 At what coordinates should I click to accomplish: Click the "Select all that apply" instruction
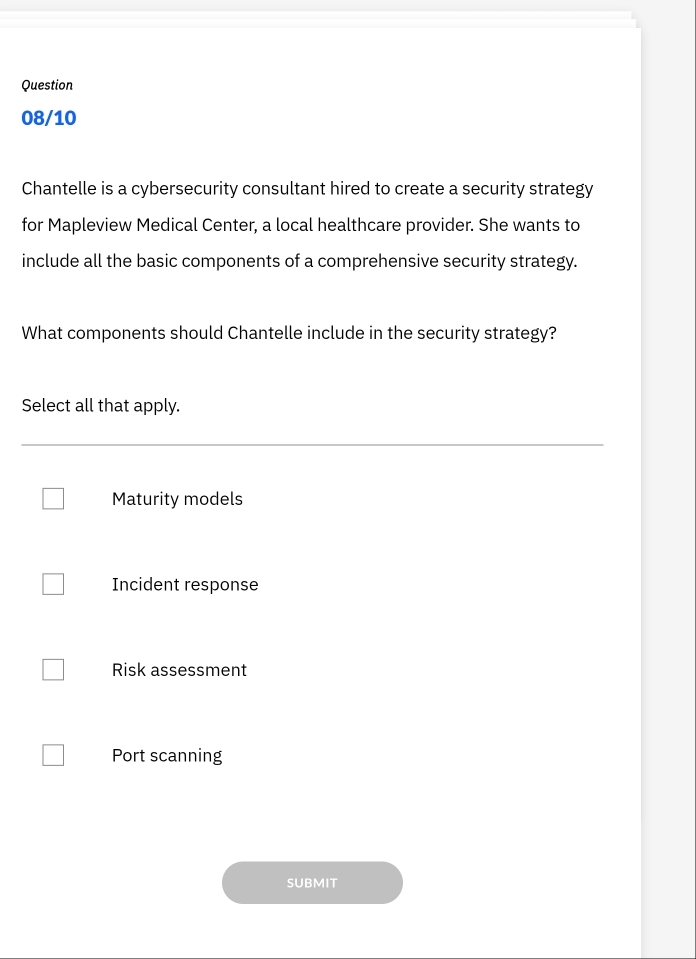coord(101,406)
